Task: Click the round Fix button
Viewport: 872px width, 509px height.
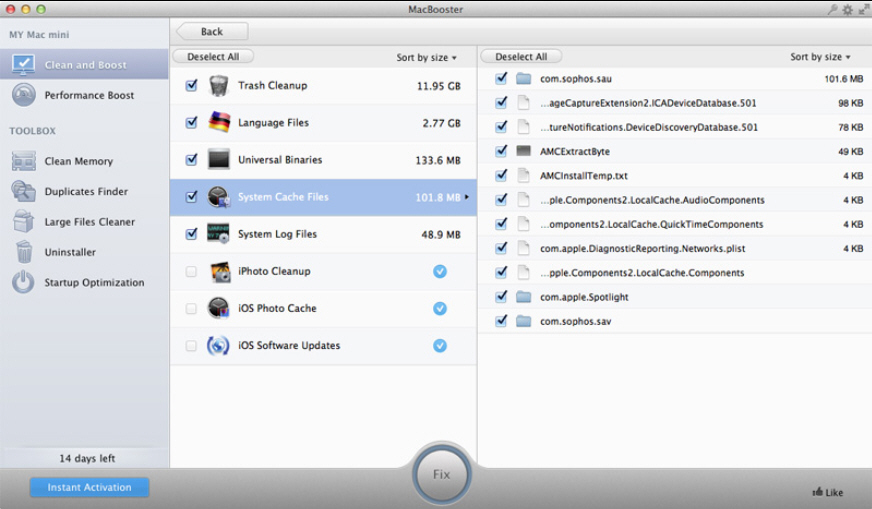Action: pyautogui.click(x=442, y=475)
